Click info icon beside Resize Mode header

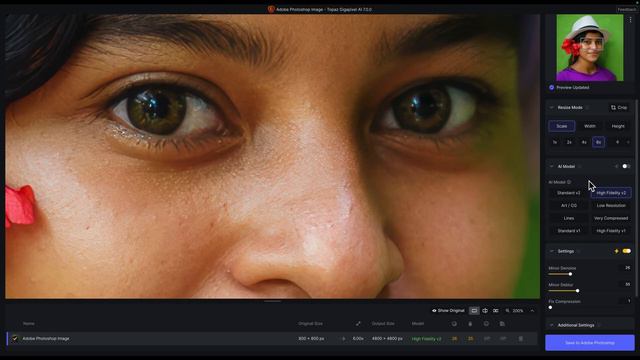tap(587, 108)
